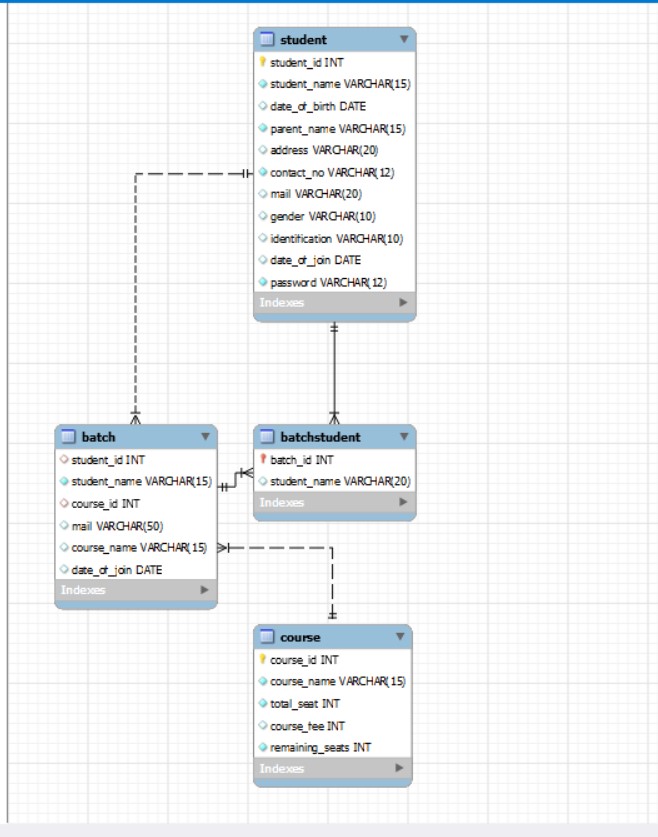Select the contact_no VARCHAR(12) column text
658x837 pixels.
tap(332, 172)
